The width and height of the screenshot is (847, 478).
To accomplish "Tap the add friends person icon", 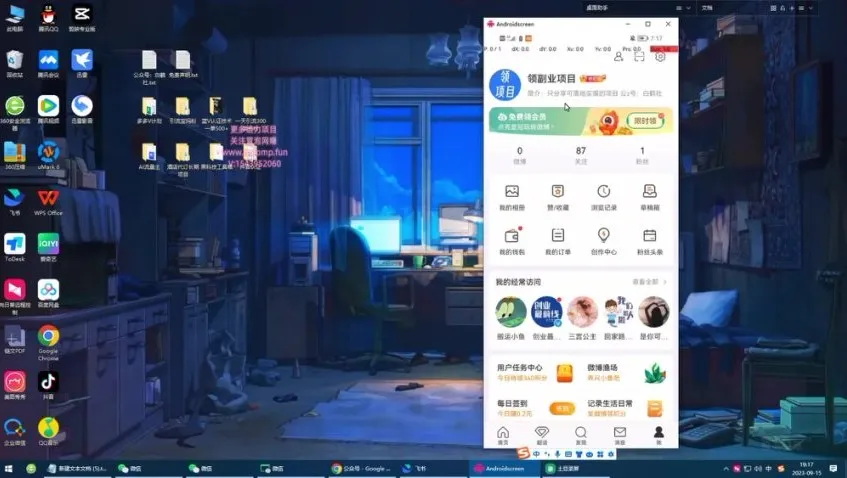I will tap(618, 57).
